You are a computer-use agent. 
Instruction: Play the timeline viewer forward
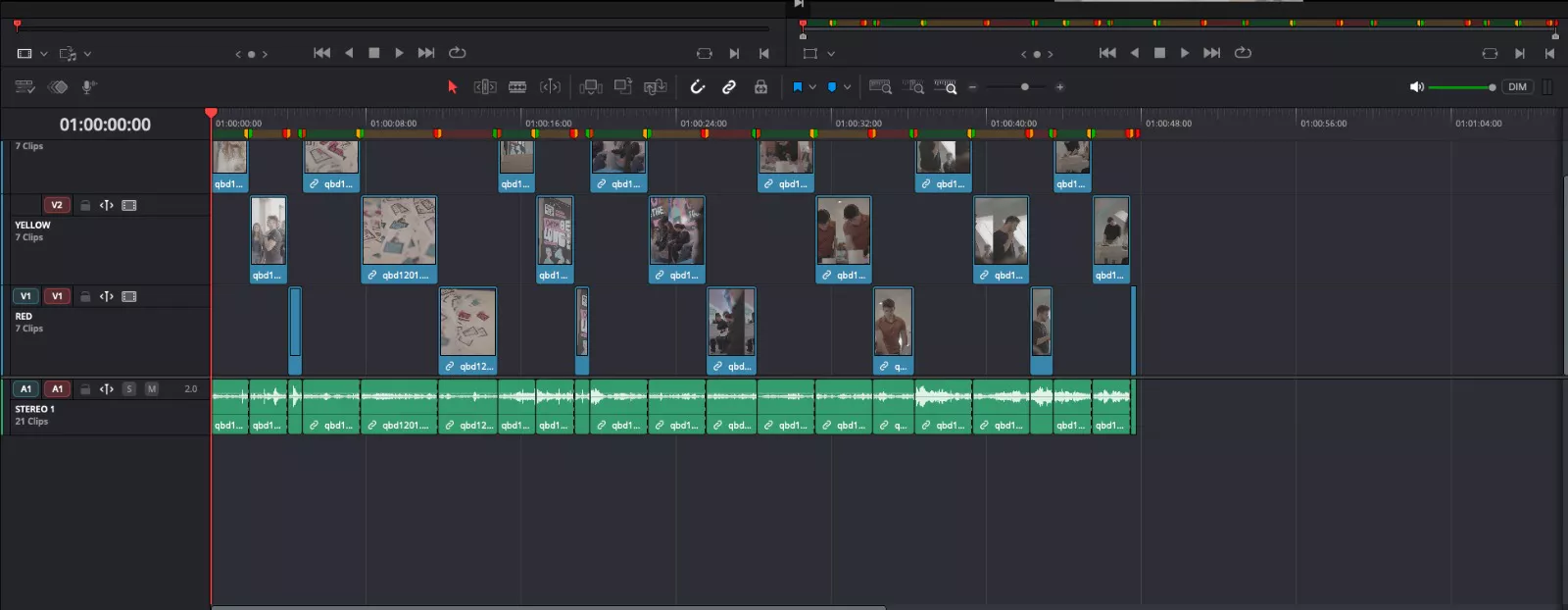[x=1185, y=53]
